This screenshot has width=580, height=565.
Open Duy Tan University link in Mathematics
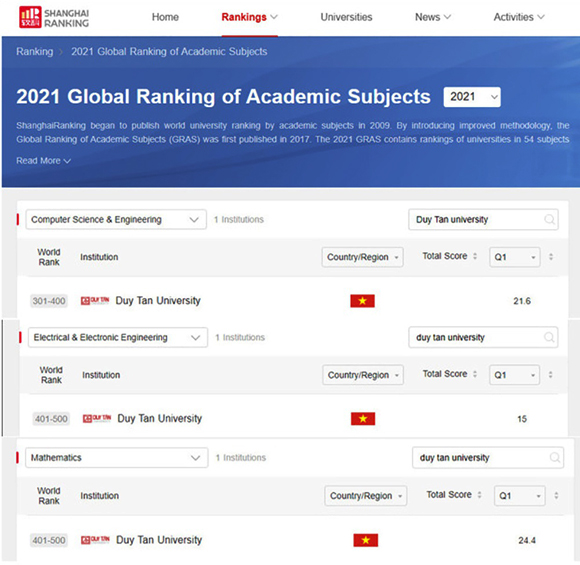tap(159, 540)
